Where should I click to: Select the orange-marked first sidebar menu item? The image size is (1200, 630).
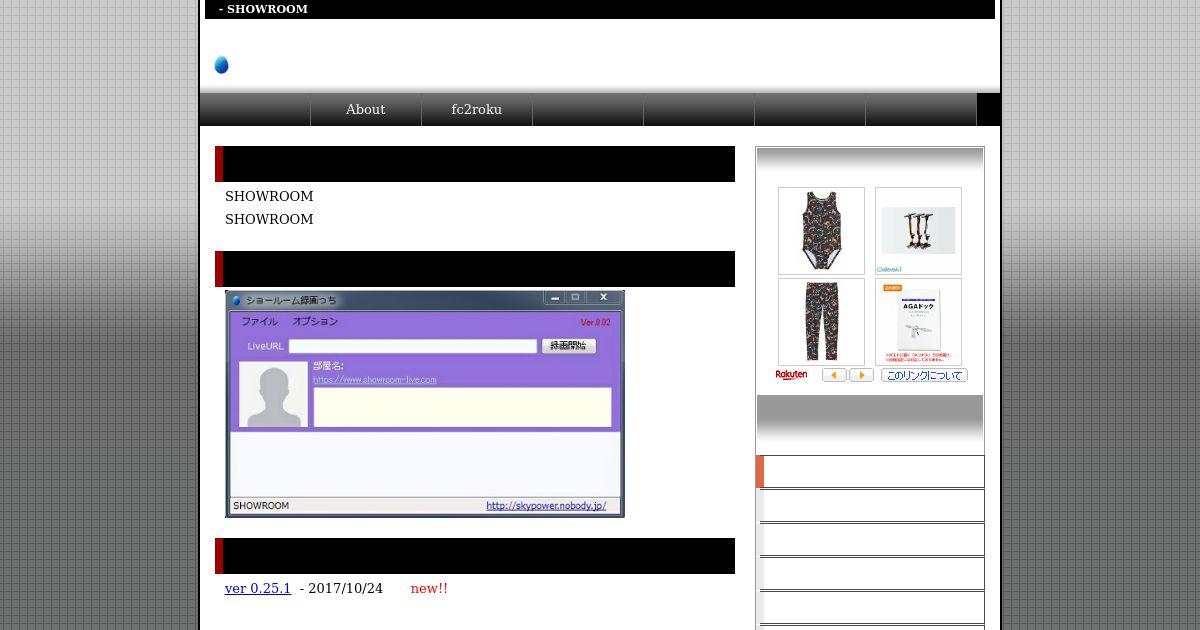pos(870,471)
